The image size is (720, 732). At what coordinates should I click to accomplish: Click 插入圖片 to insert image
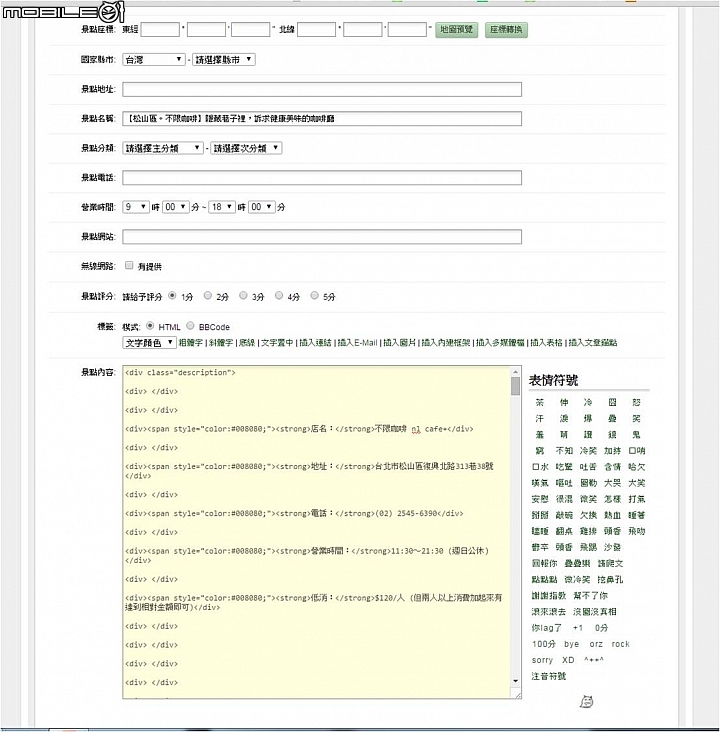click(400, 343)
